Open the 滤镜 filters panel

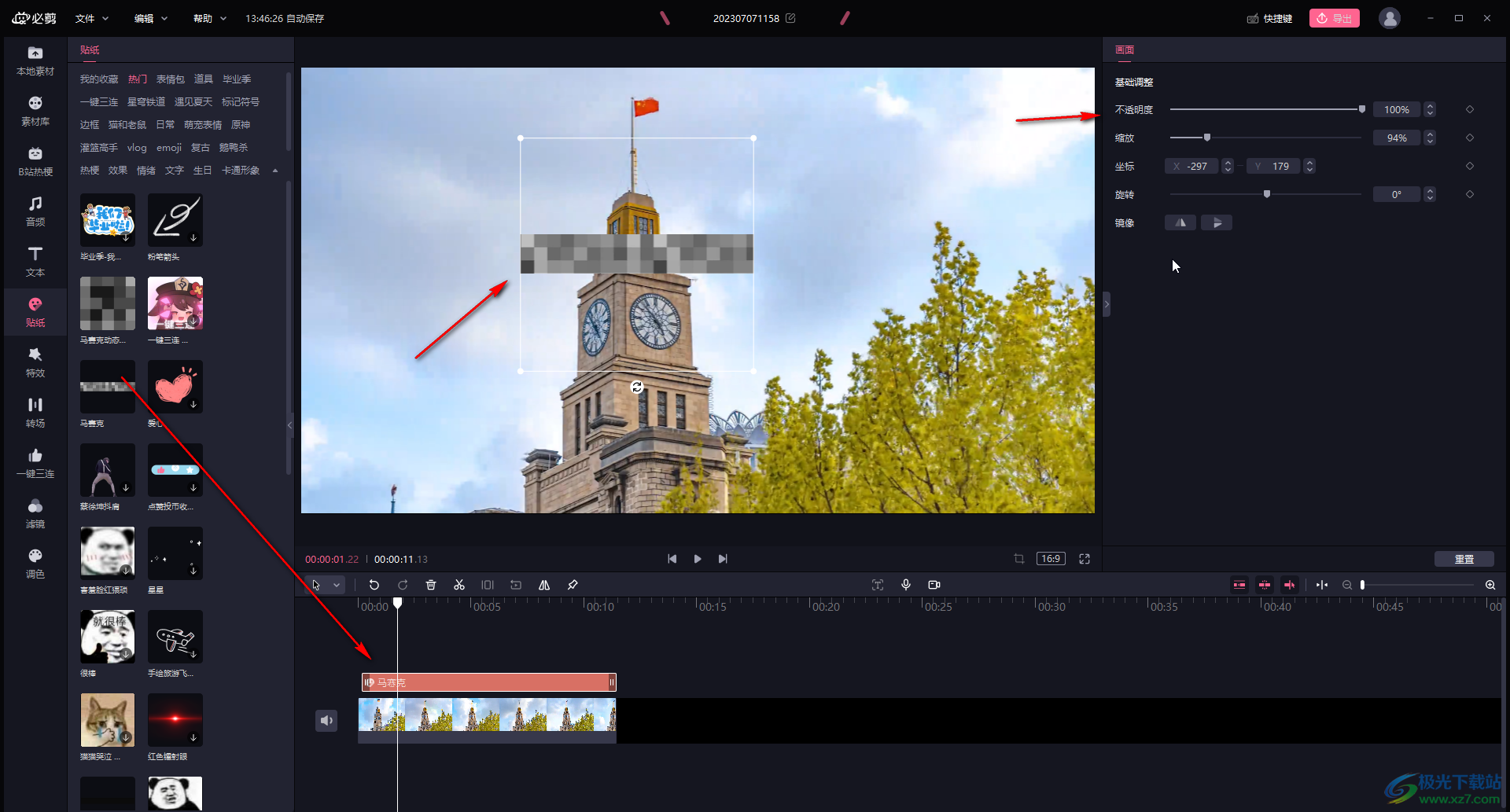pyautogui.click(x=35, y=514)
